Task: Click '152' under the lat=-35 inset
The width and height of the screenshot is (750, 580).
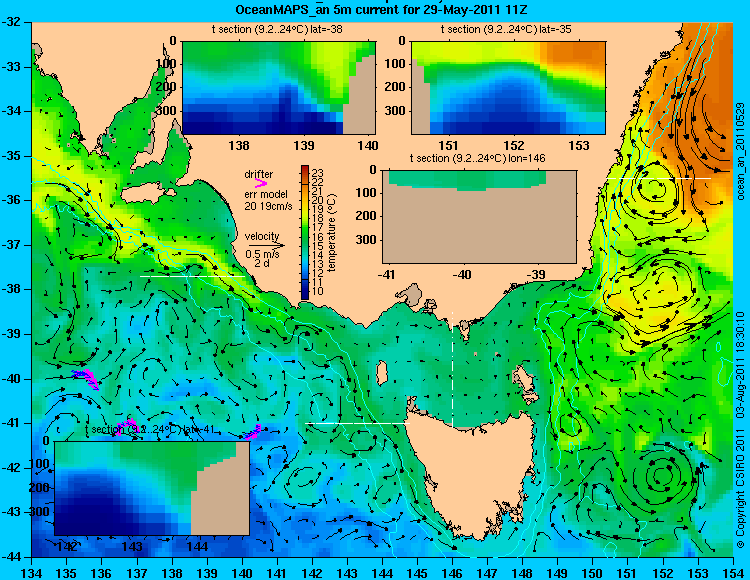Action: pos(514,145)
